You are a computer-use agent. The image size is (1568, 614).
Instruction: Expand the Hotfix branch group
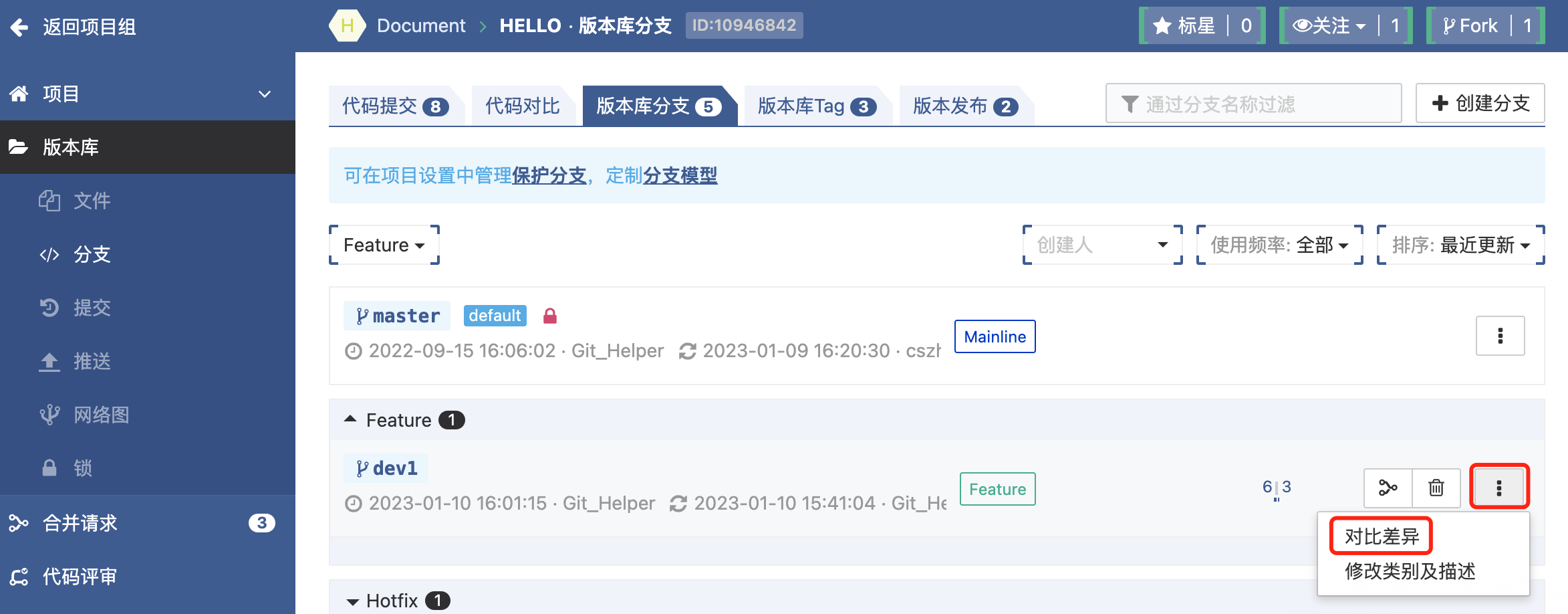[352, 601]
